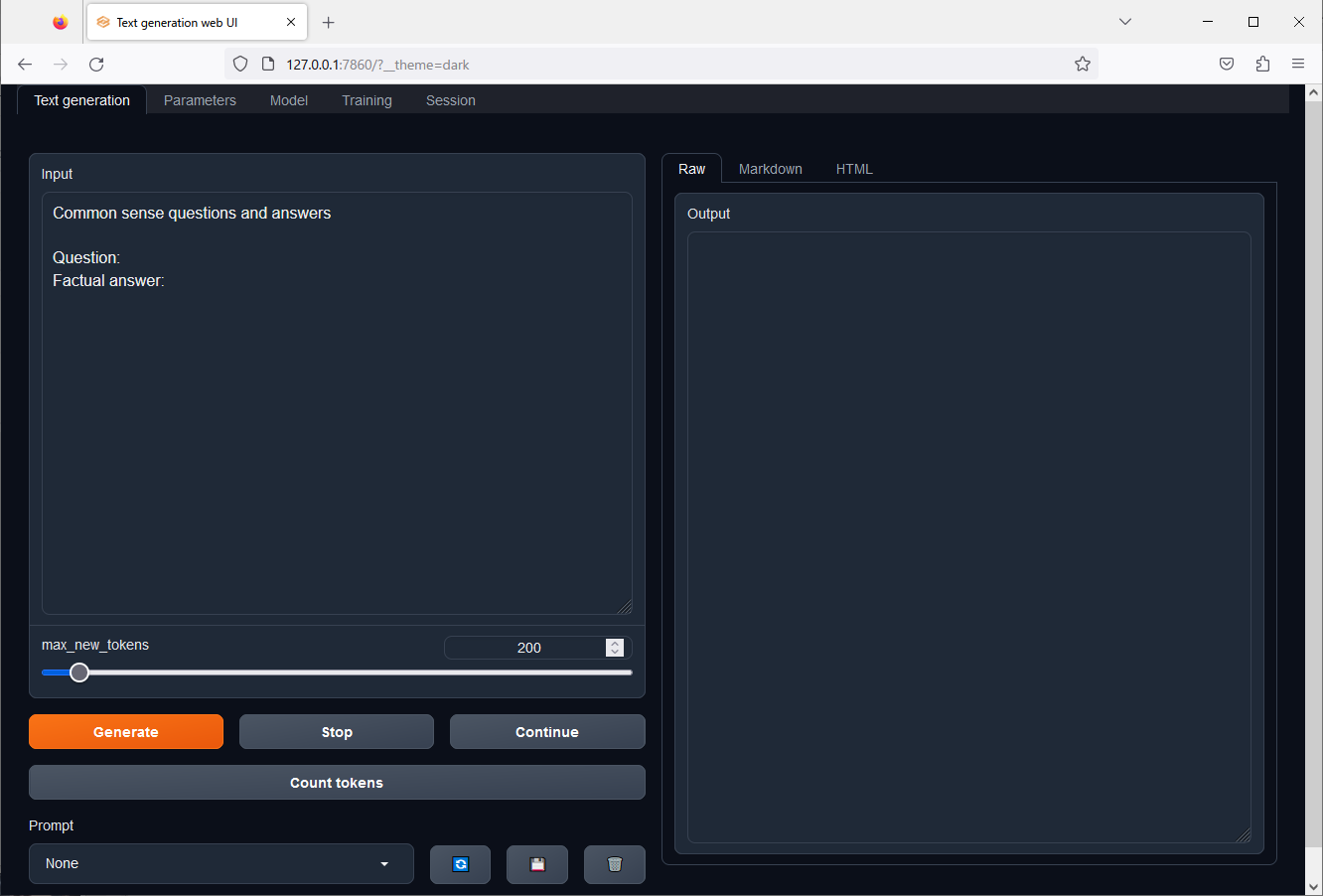
Task: Reload the current page
Action: pos(95,64)
